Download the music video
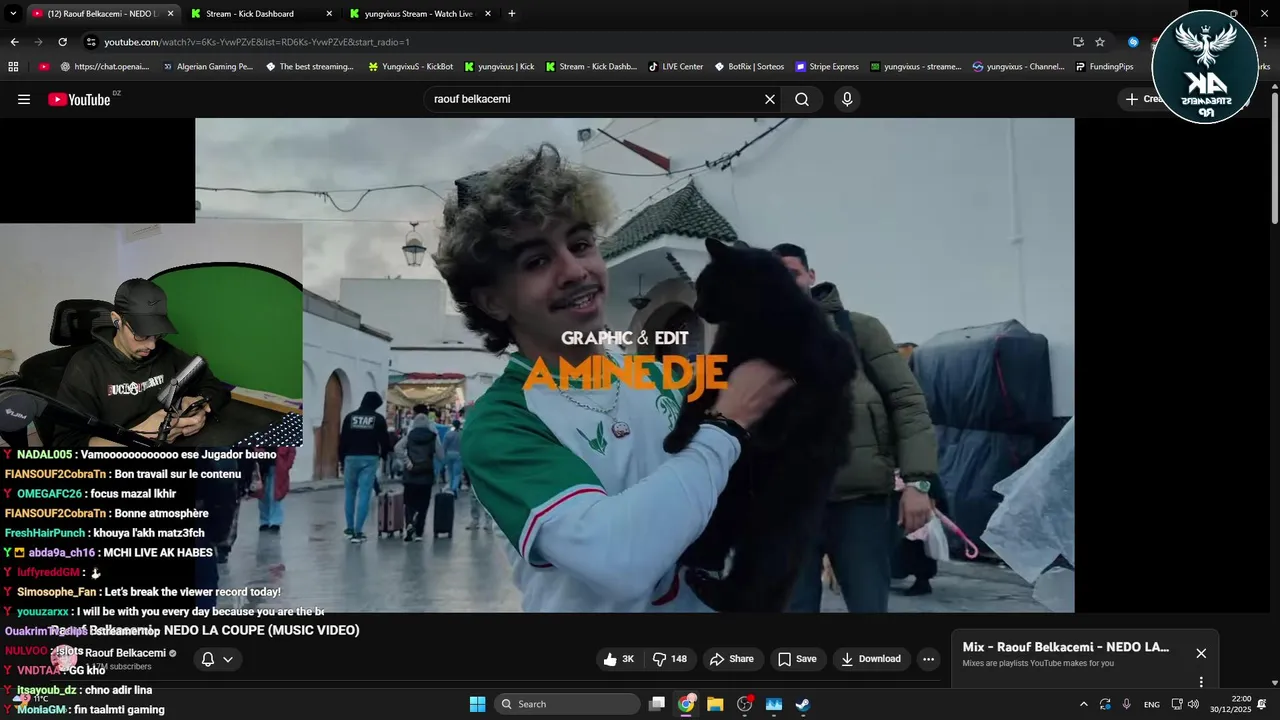The image size is (1280, 720). pyautogui.click(x=871, y=659)
